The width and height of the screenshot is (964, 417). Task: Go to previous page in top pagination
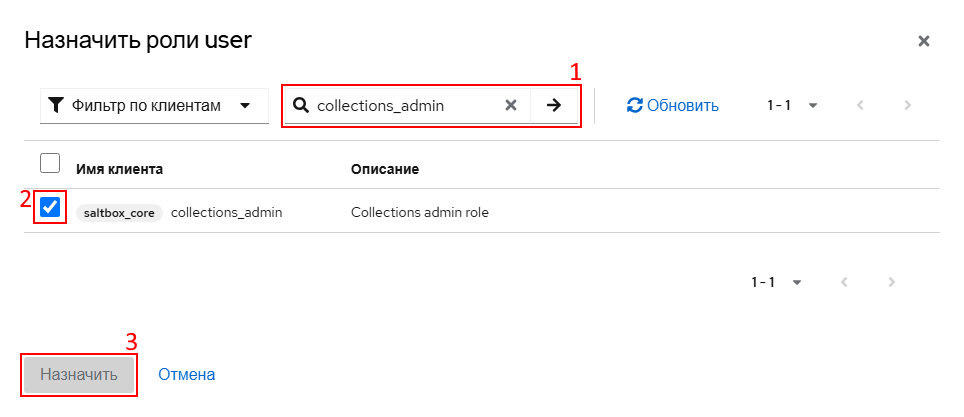click(x=860, y=105)
